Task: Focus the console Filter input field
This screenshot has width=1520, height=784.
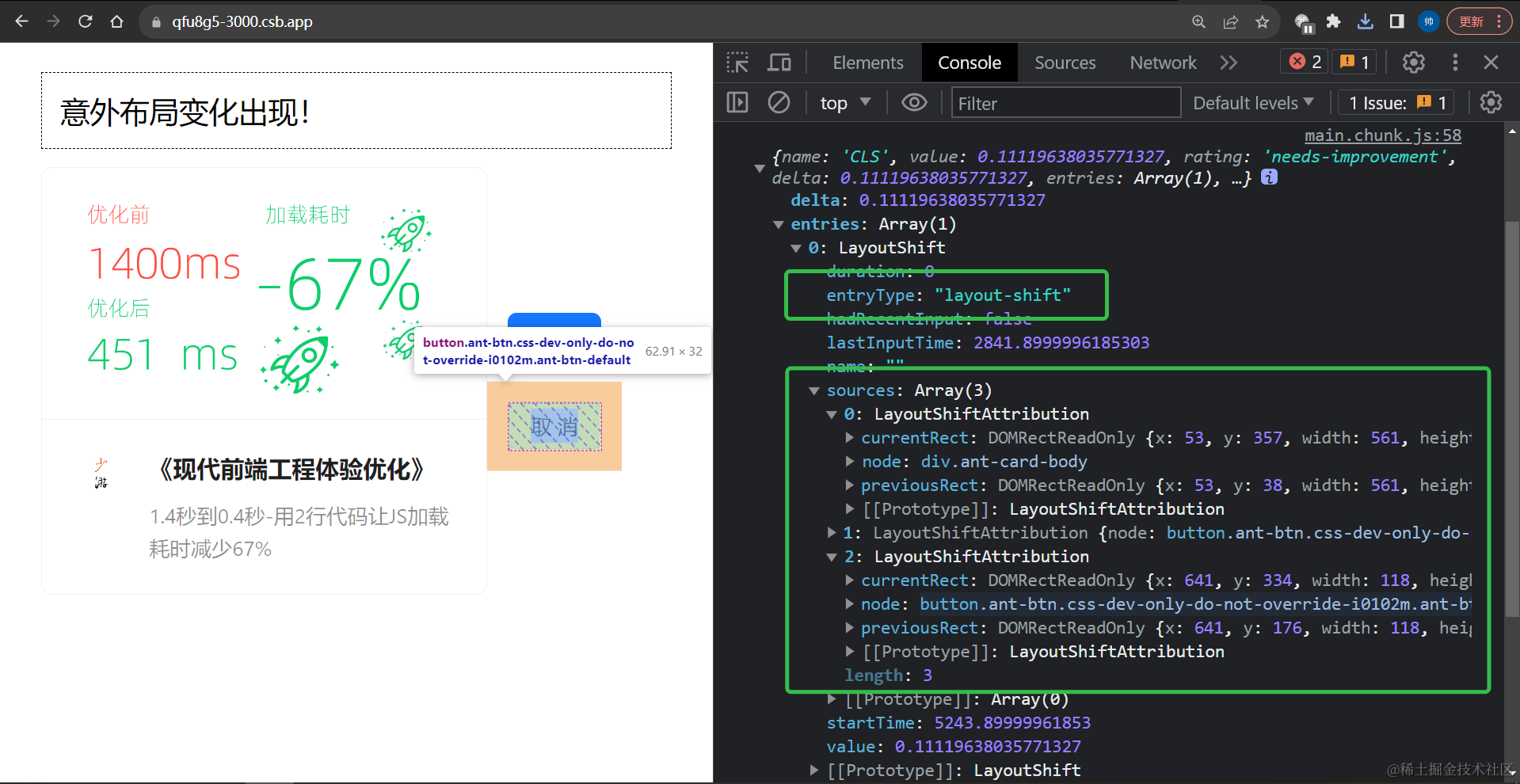Action: click(1065, 103)
